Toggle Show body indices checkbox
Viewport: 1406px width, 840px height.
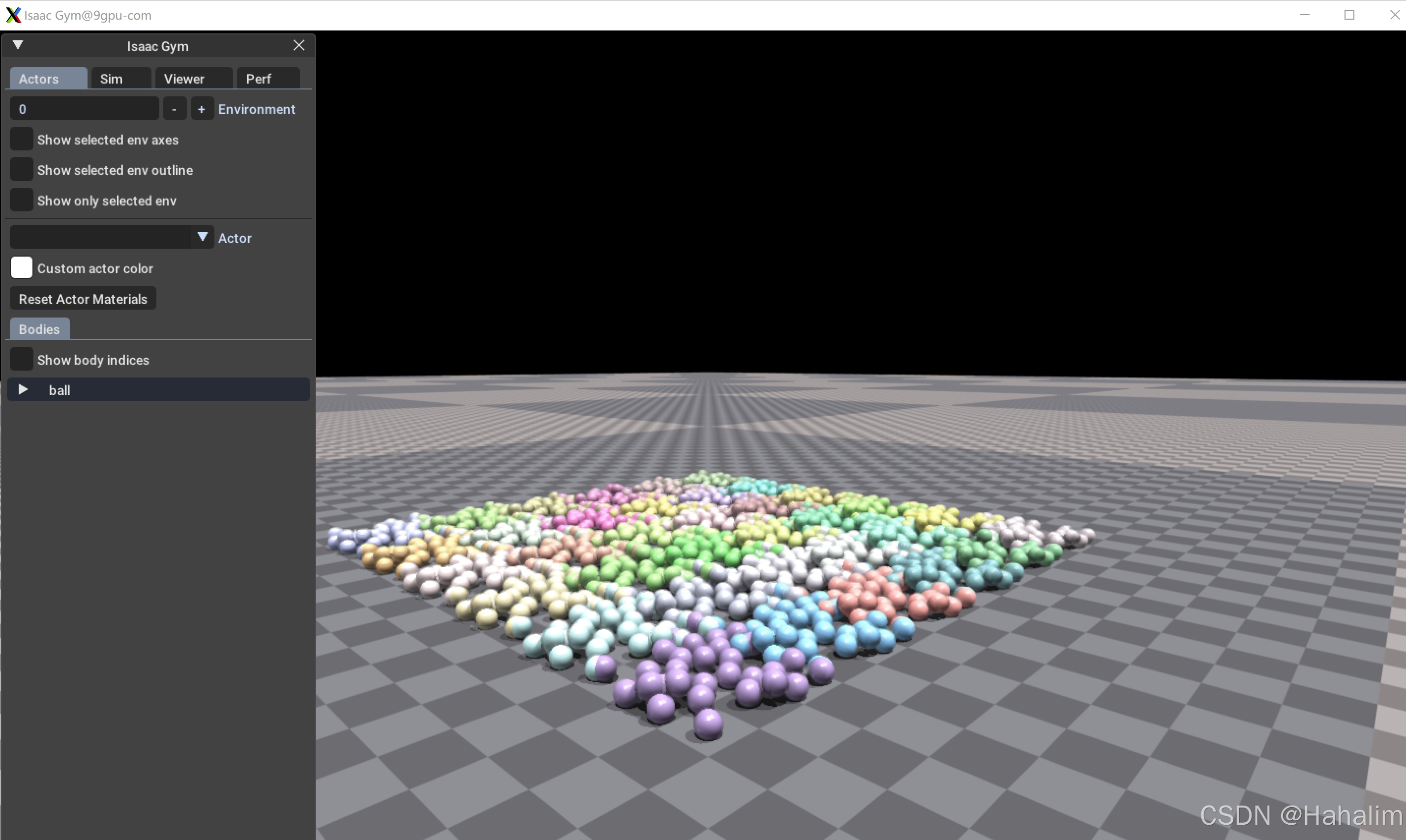point(22,359)
